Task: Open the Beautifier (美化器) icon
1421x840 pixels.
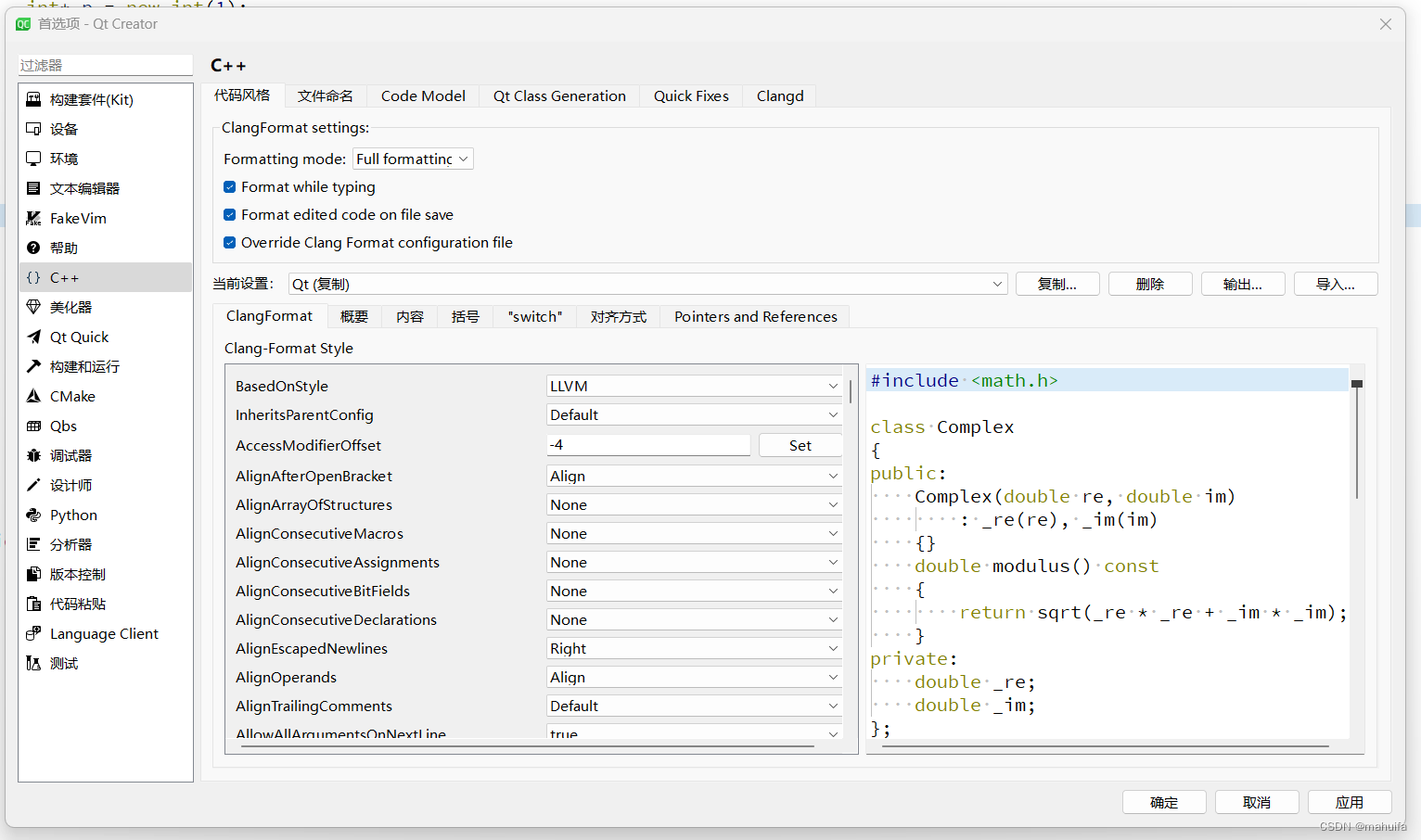Action: pyautogui.click(x=33, y=307)
